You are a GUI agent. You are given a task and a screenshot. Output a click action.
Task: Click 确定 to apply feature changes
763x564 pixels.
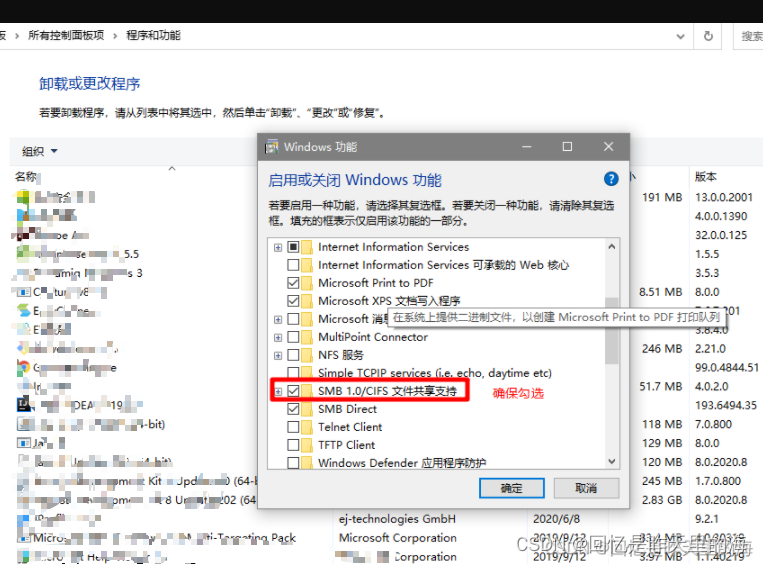click(x=511, y=488)
